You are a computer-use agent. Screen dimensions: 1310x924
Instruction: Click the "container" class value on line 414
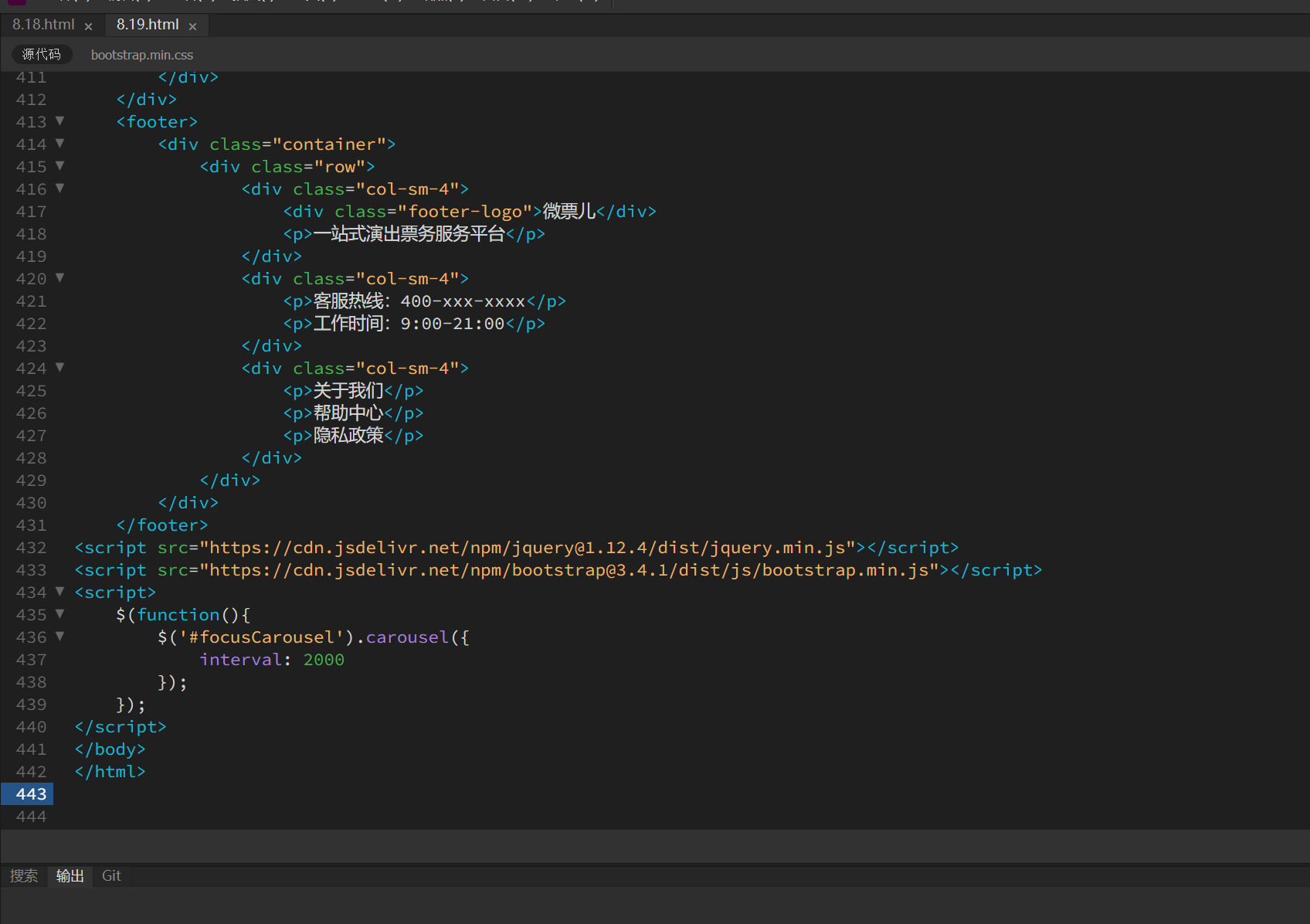click(329, 144)
